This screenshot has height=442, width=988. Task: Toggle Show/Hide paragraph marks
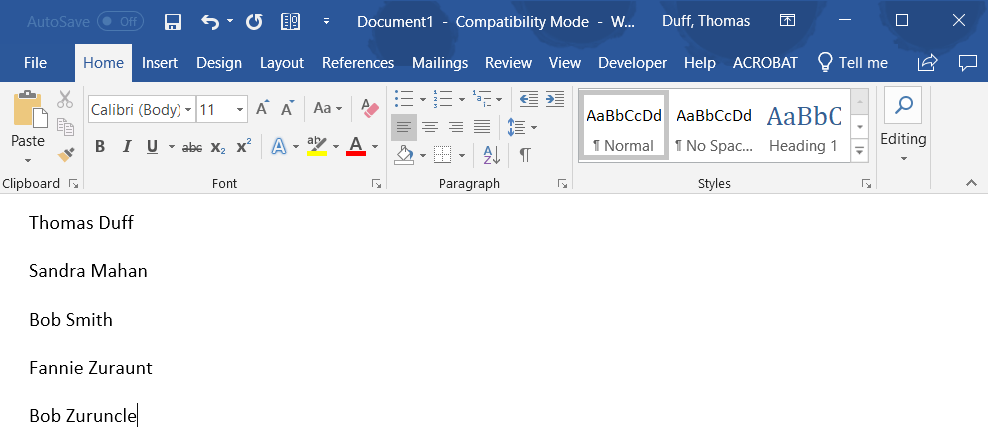525,154
